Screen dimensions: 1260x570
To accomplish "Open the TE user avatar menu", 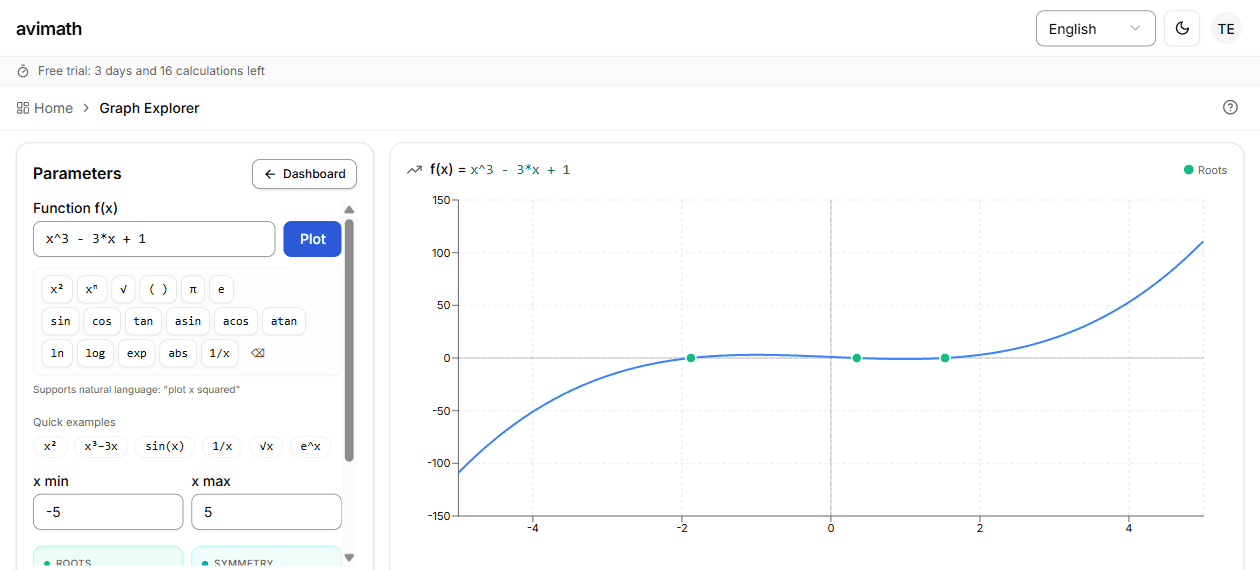I will point(1226,29).
